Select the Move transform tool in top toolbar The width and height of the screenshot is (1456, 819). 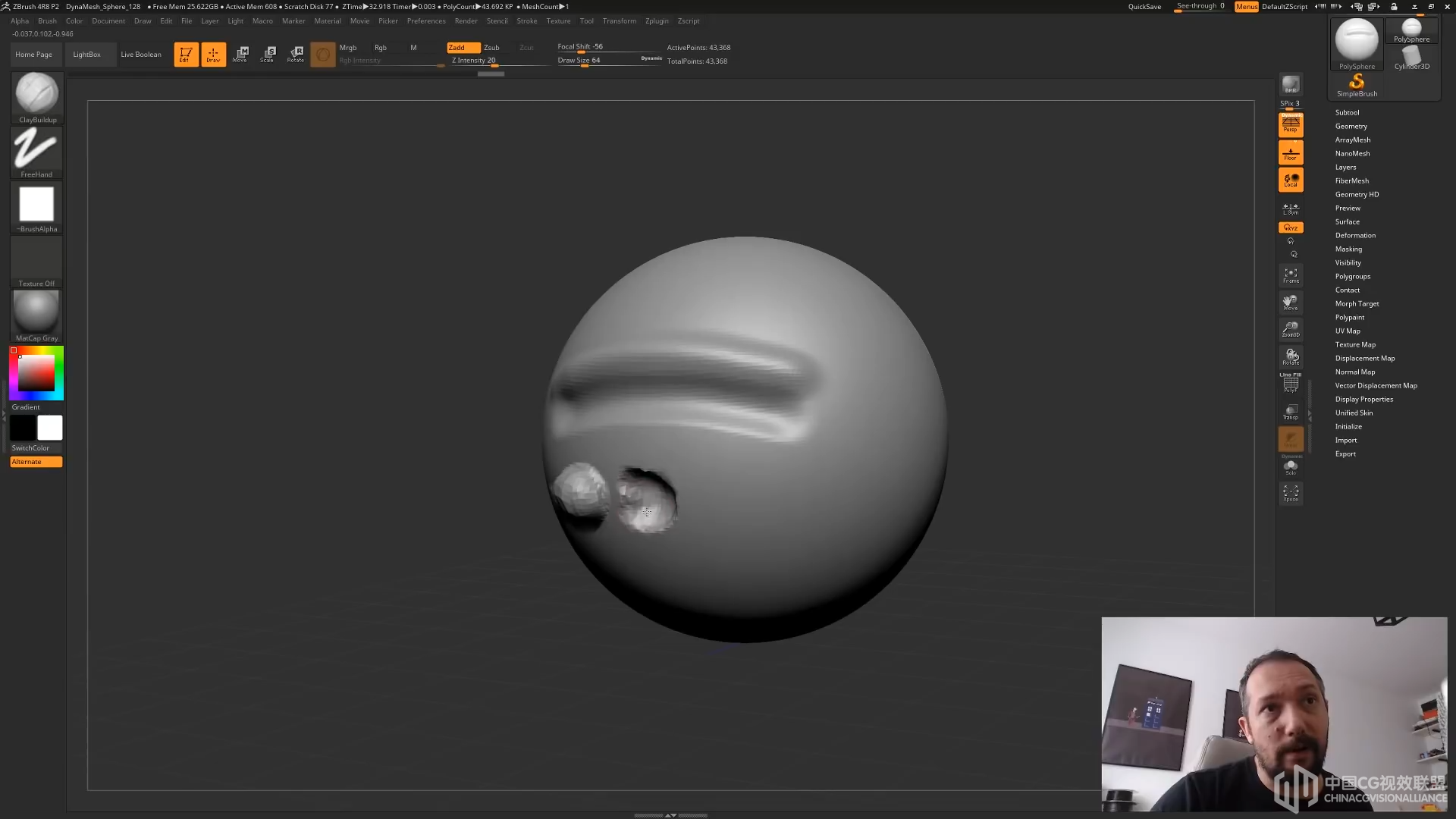[241, 54]
